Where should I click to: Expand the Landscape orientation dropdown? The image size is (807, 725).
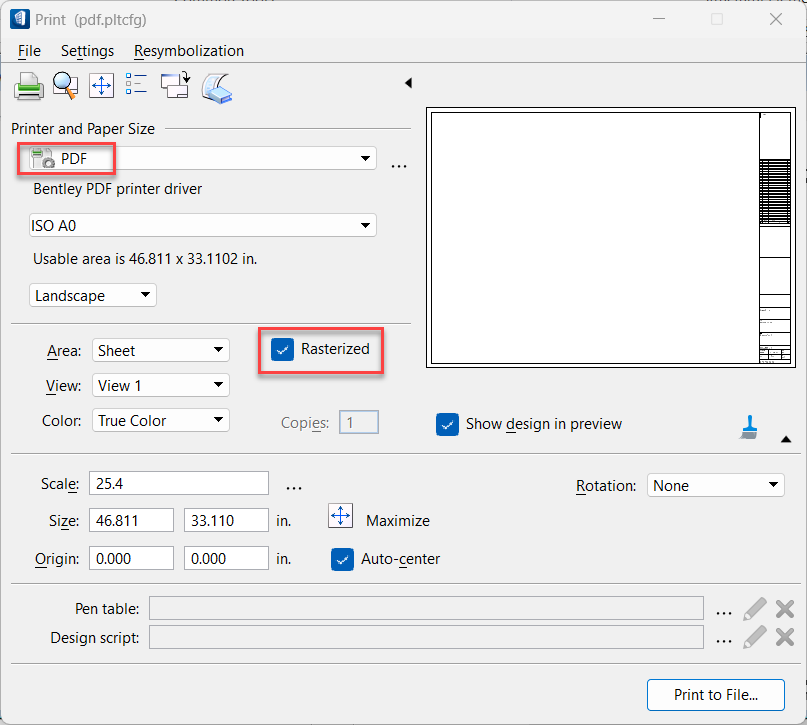tap(93, 295)
